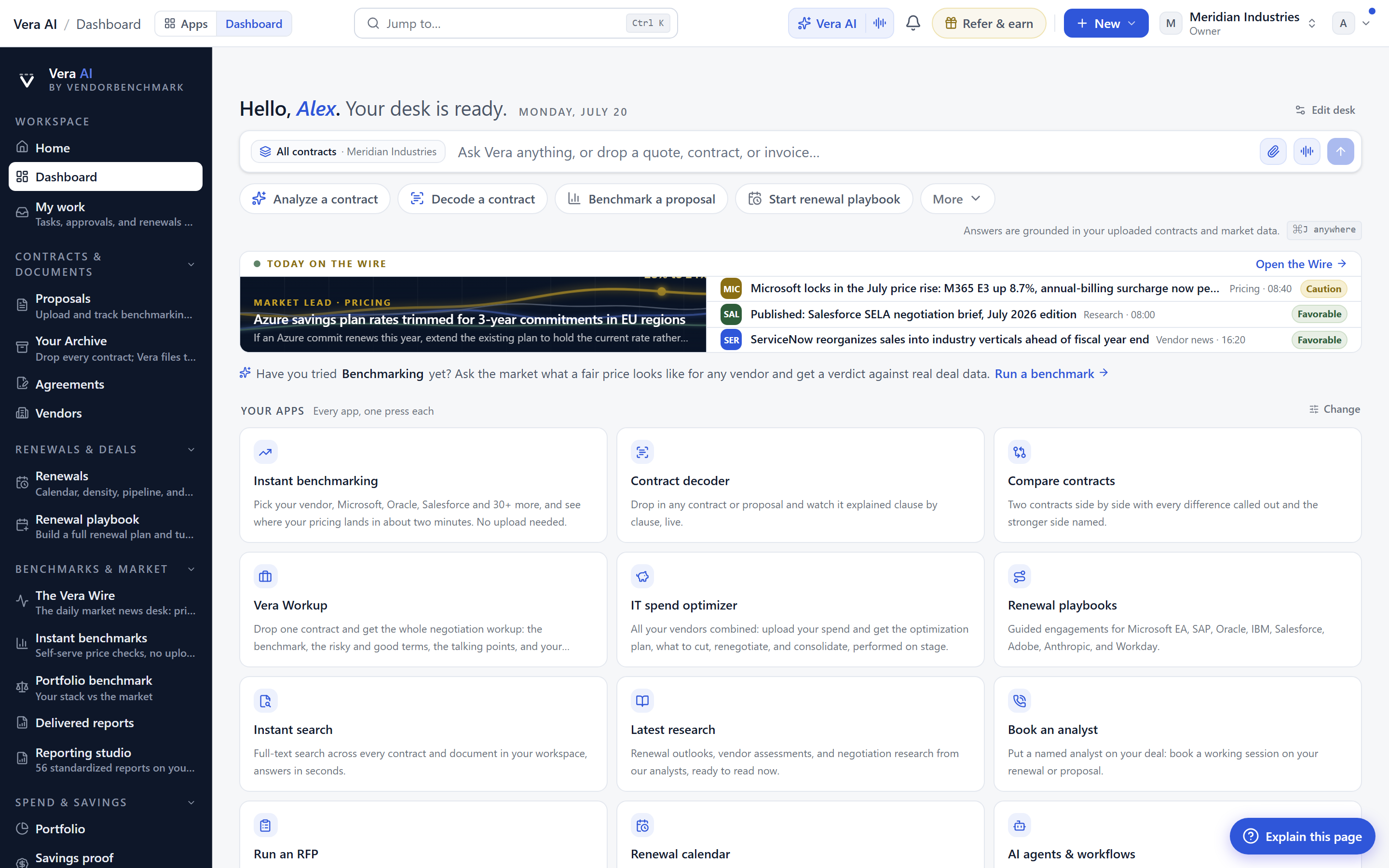Open Vendors in the sidebar

click(106, 413)
